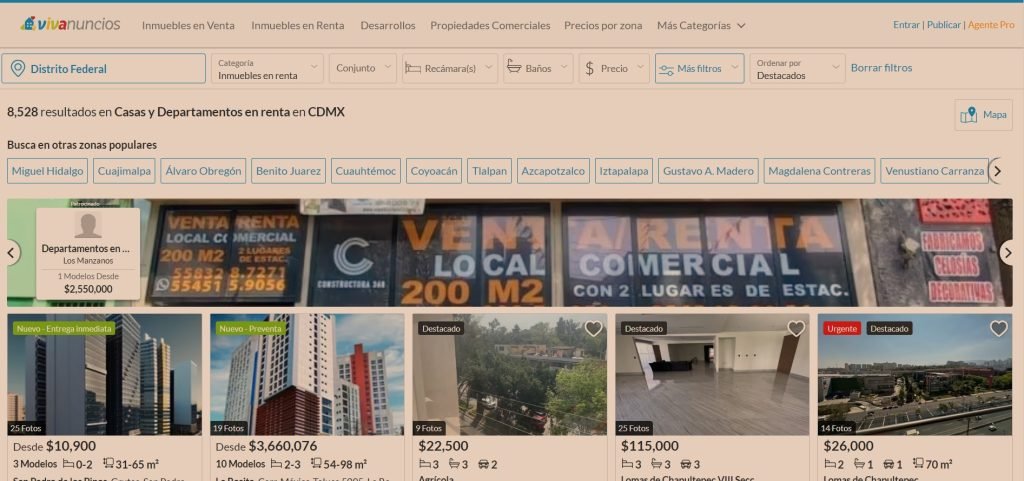Select the Coyoacán zone chip
1024x481 pixels.
click(434, 171)
